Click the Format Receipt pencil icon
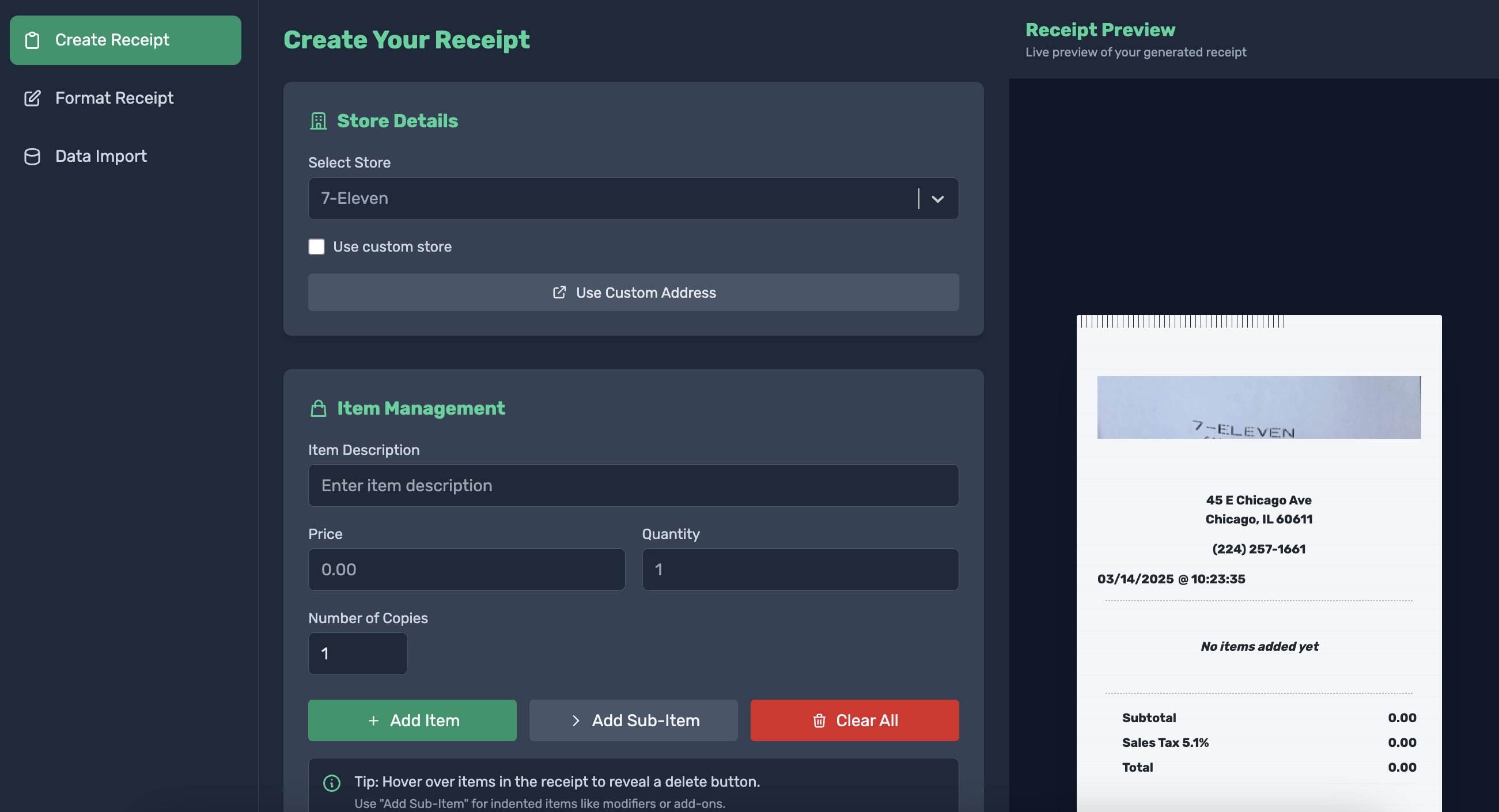 click(x=33, y=98)
